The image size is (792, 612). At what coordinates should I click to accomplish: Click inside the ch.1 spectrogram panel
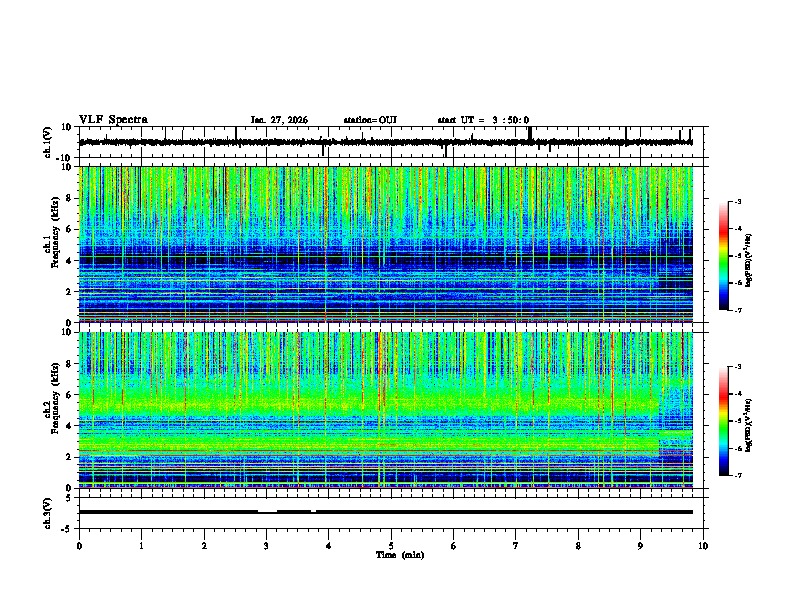click(x=386, y=244)
